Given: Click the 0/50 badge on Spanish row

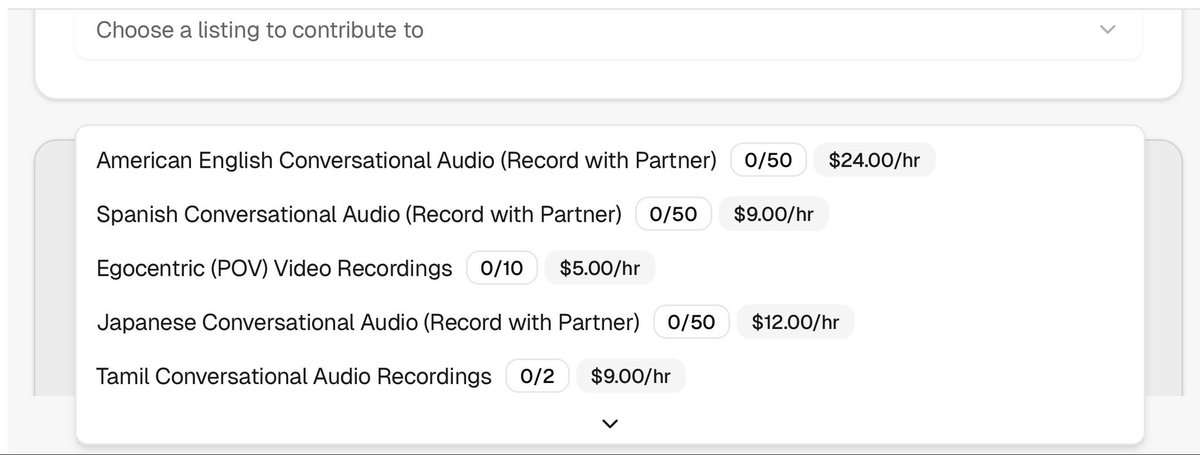Looking at the screenshot, I should [674, 214].
